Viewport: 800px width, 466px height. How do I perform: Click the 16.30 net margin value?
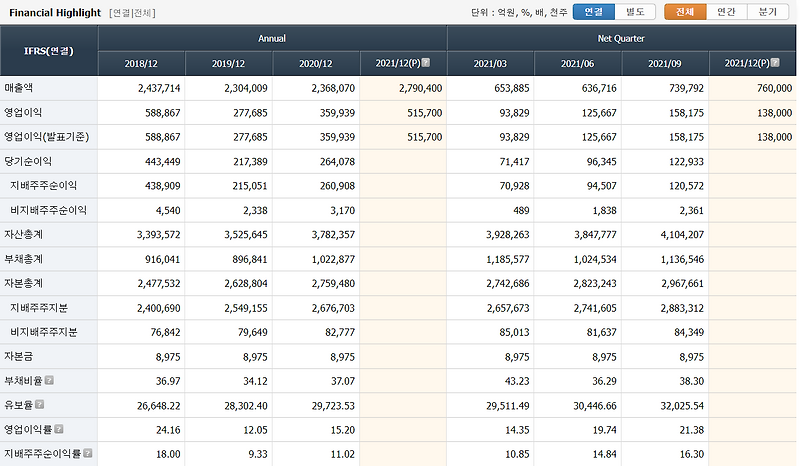click(x=691, y=454)
